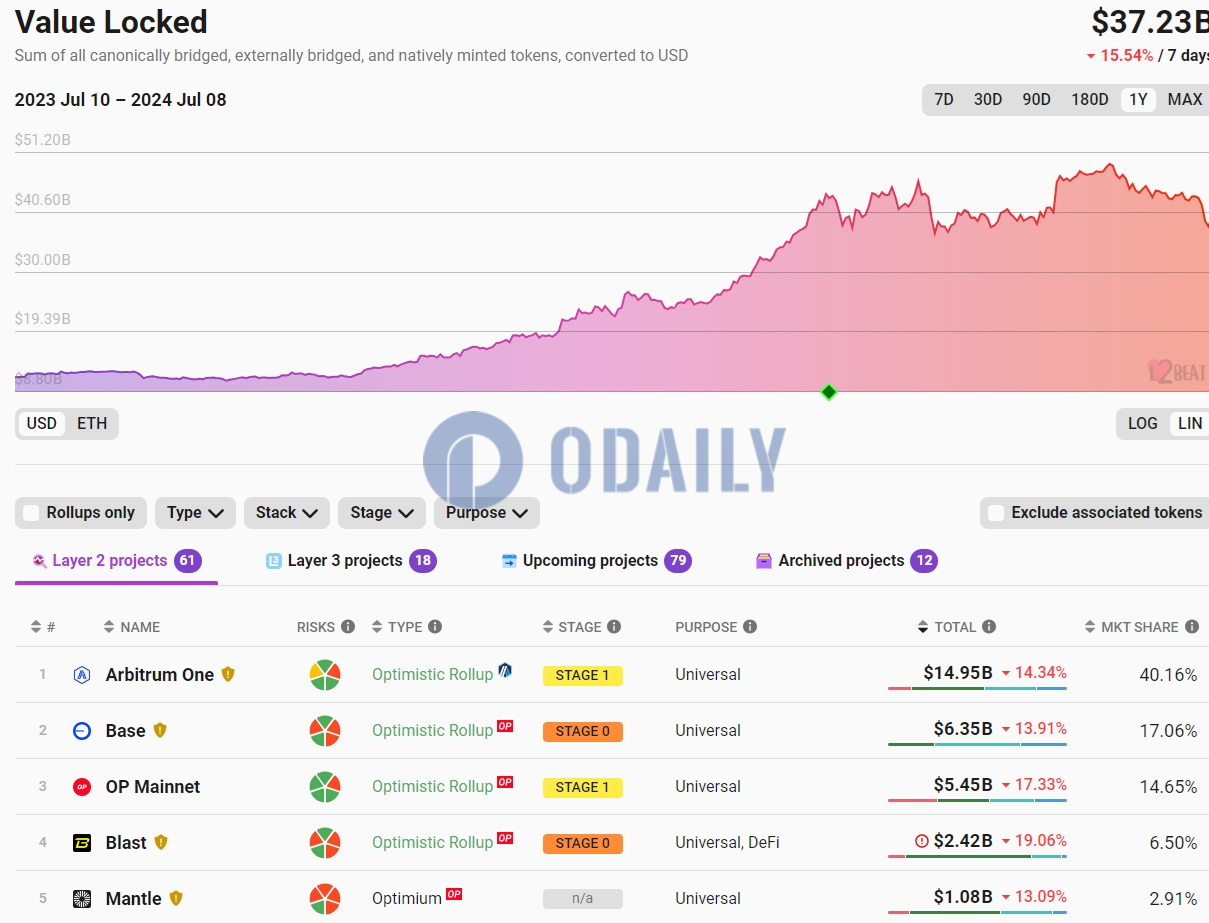Sort table by # column
The width and height of the screenshot is (1209, 923).
coord(43,627)
